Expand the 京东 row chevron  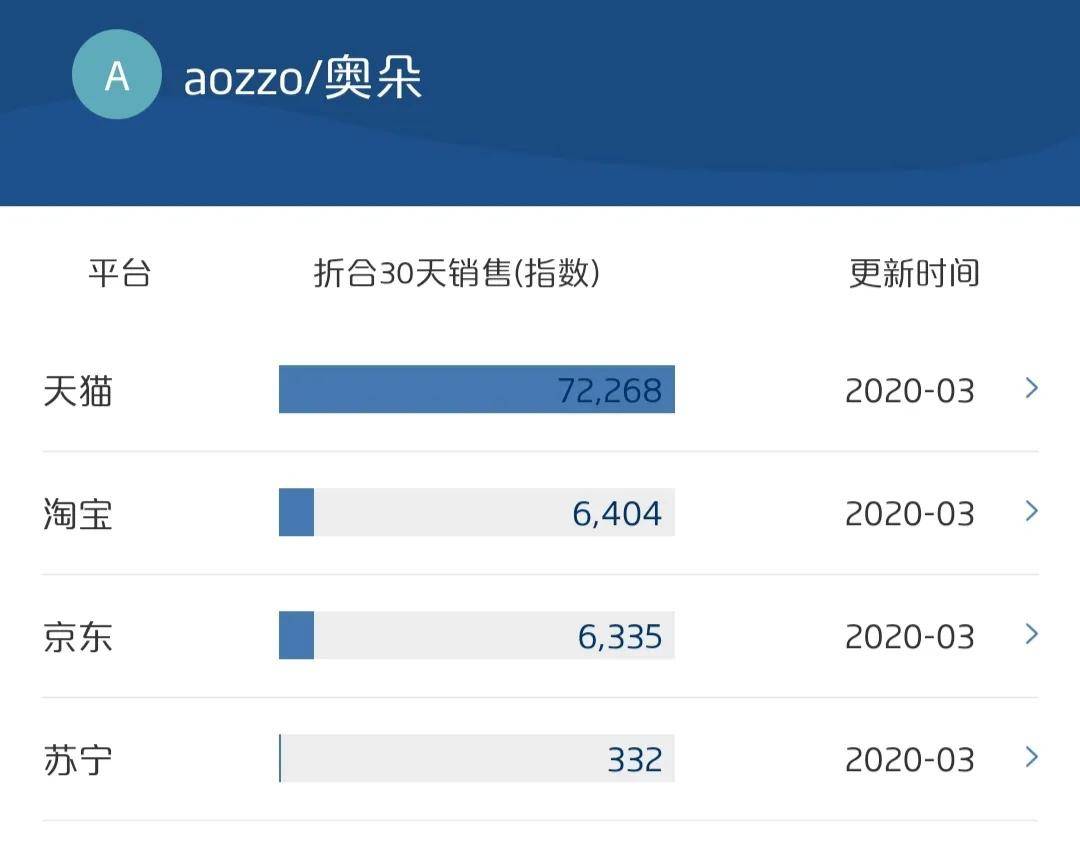[1032, 634]
